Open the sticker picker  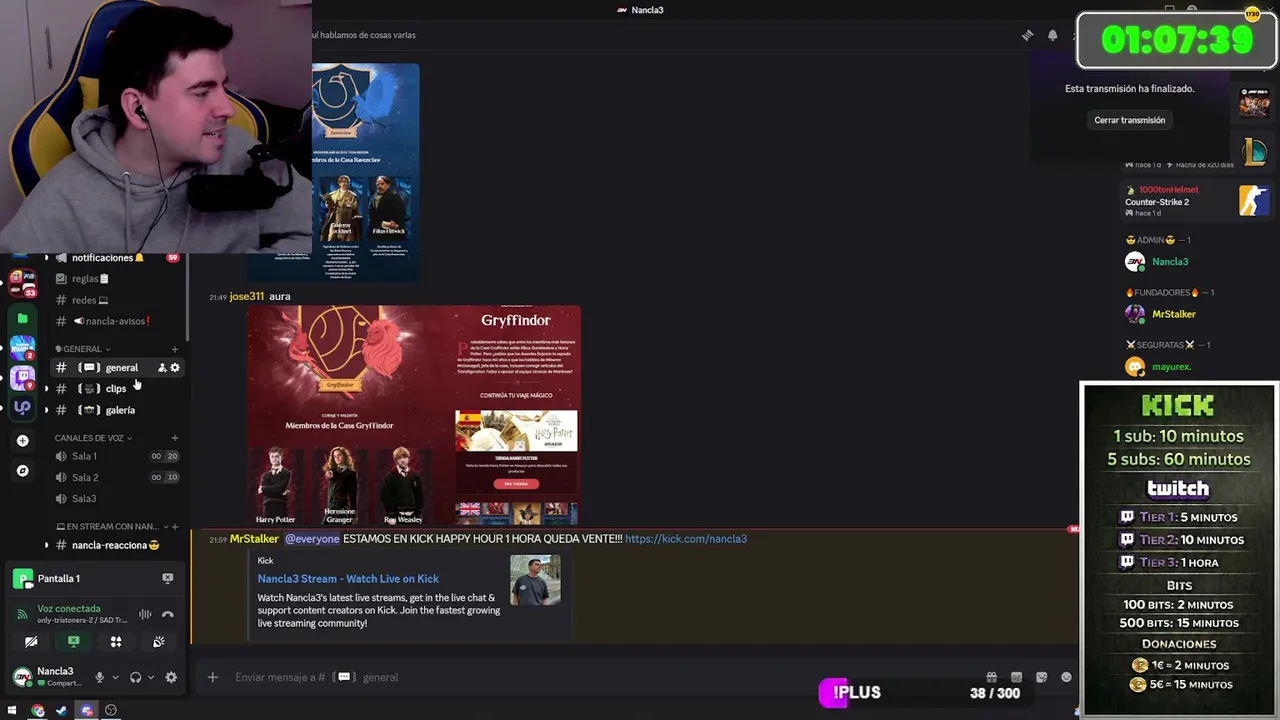pyautogui.click(x=1041, y=677)
